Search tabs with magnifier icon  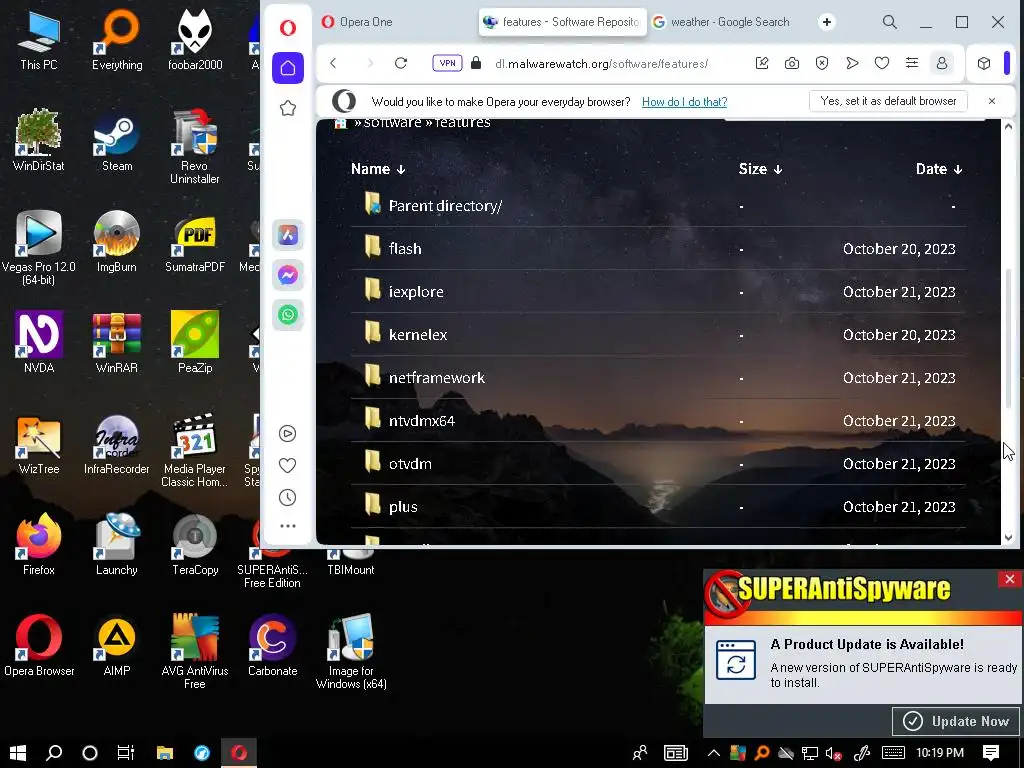pos(889,22)
